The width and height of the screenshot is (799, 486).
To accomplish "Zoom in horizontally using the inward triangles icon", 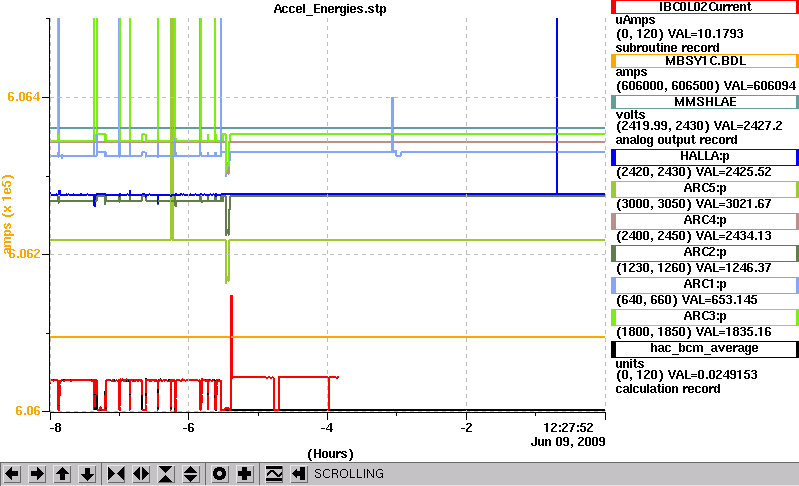I will pos(116,474).
